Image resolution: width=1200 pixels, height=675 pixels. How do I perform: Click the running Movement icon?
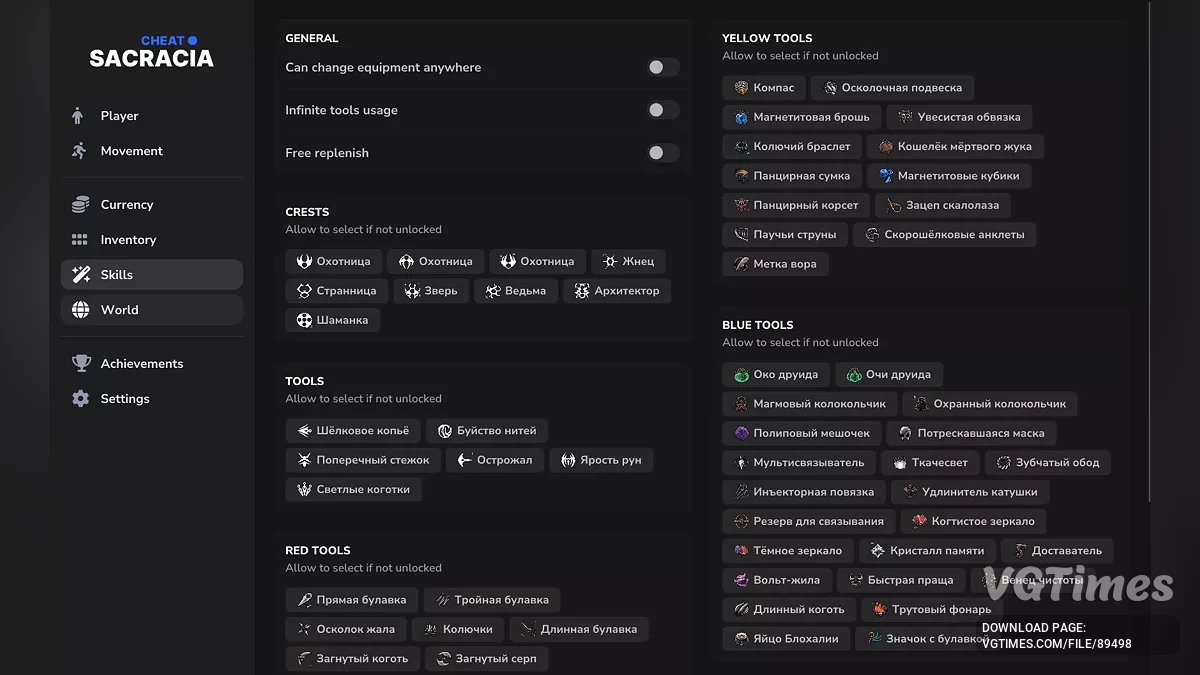(x=80, y=151)
